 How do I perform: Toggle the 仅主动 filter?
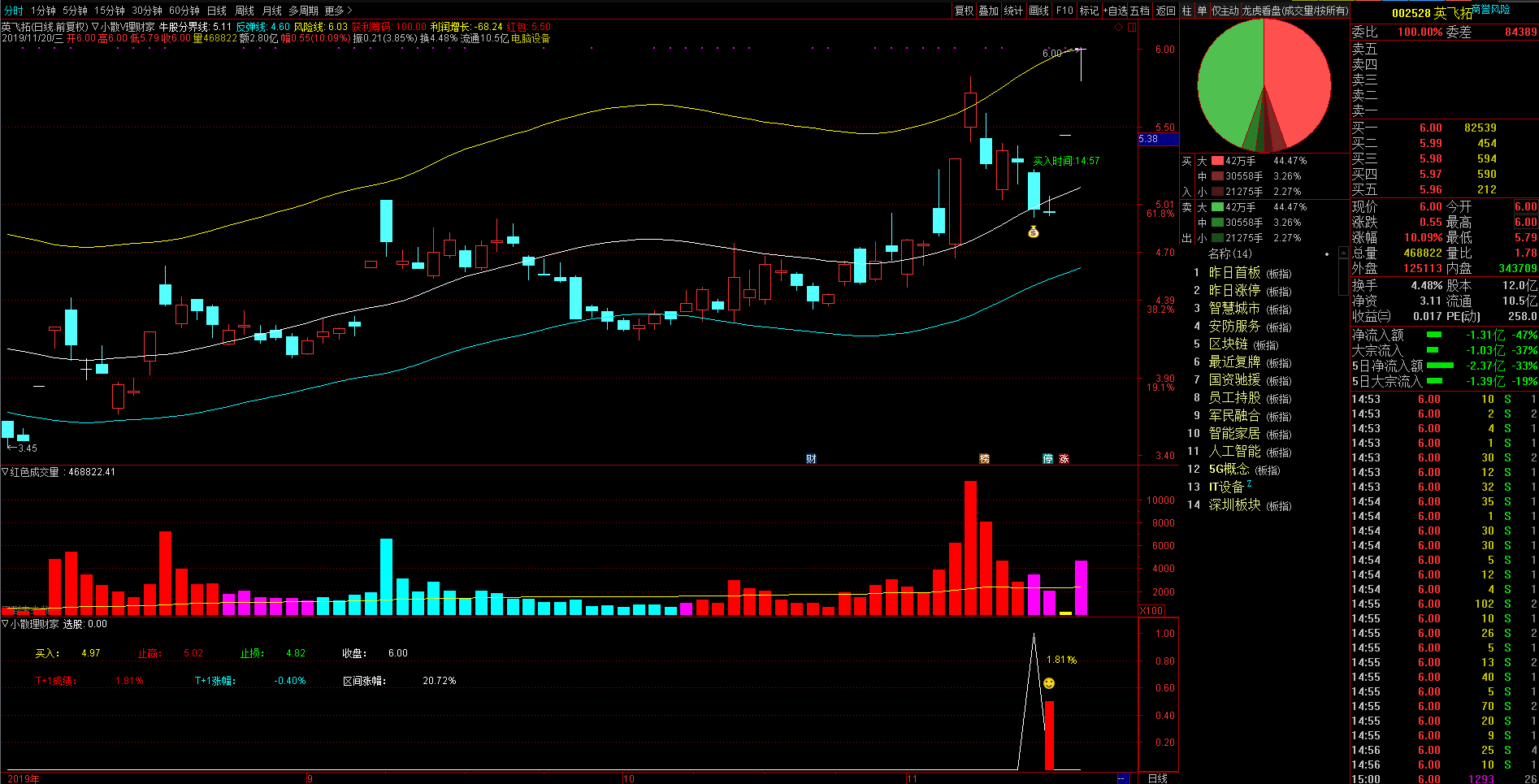click(x=1225, y=11)
